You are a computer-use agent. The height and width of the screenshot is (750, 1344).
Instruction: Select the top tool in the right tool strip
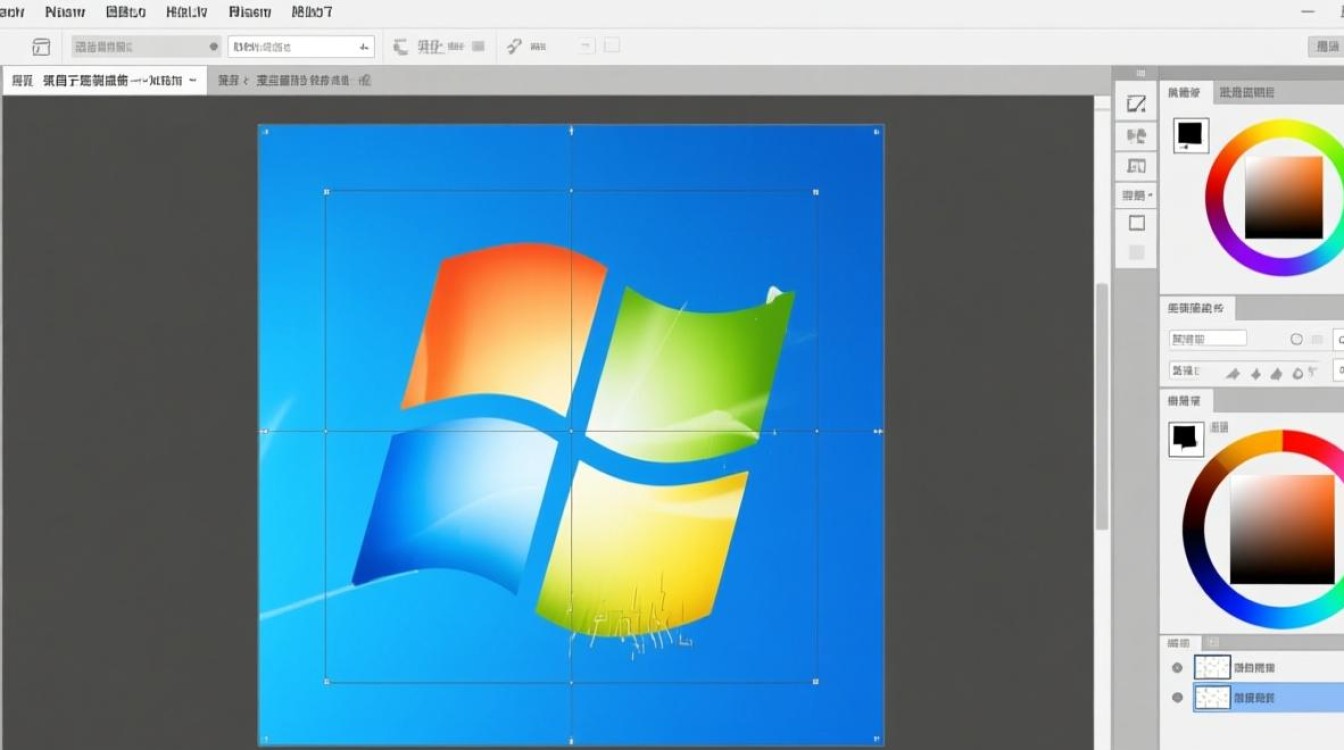tap(1136, 104)
